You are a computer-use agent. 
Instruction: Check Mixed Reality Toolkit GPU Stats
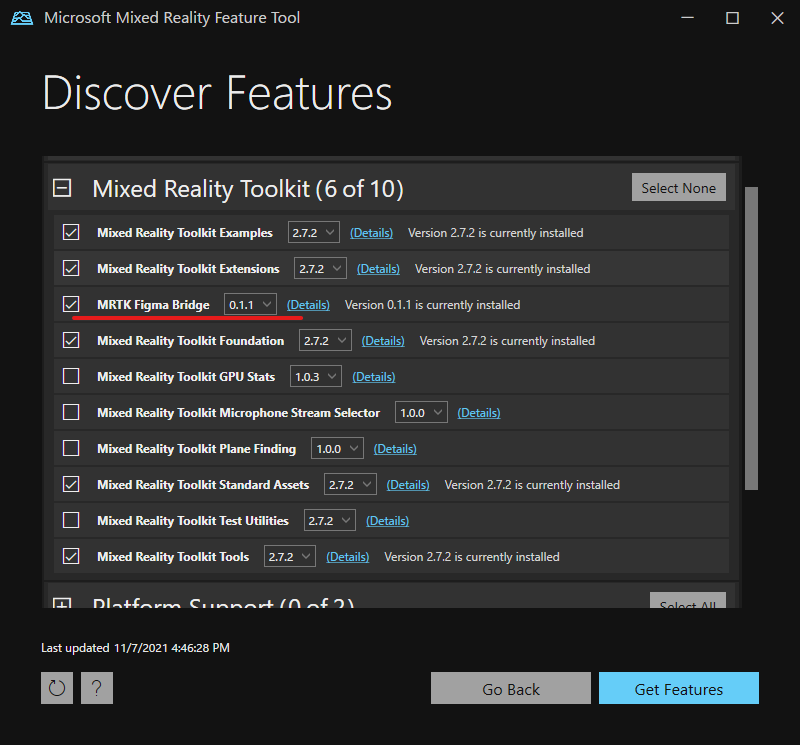tap(71, 376)
